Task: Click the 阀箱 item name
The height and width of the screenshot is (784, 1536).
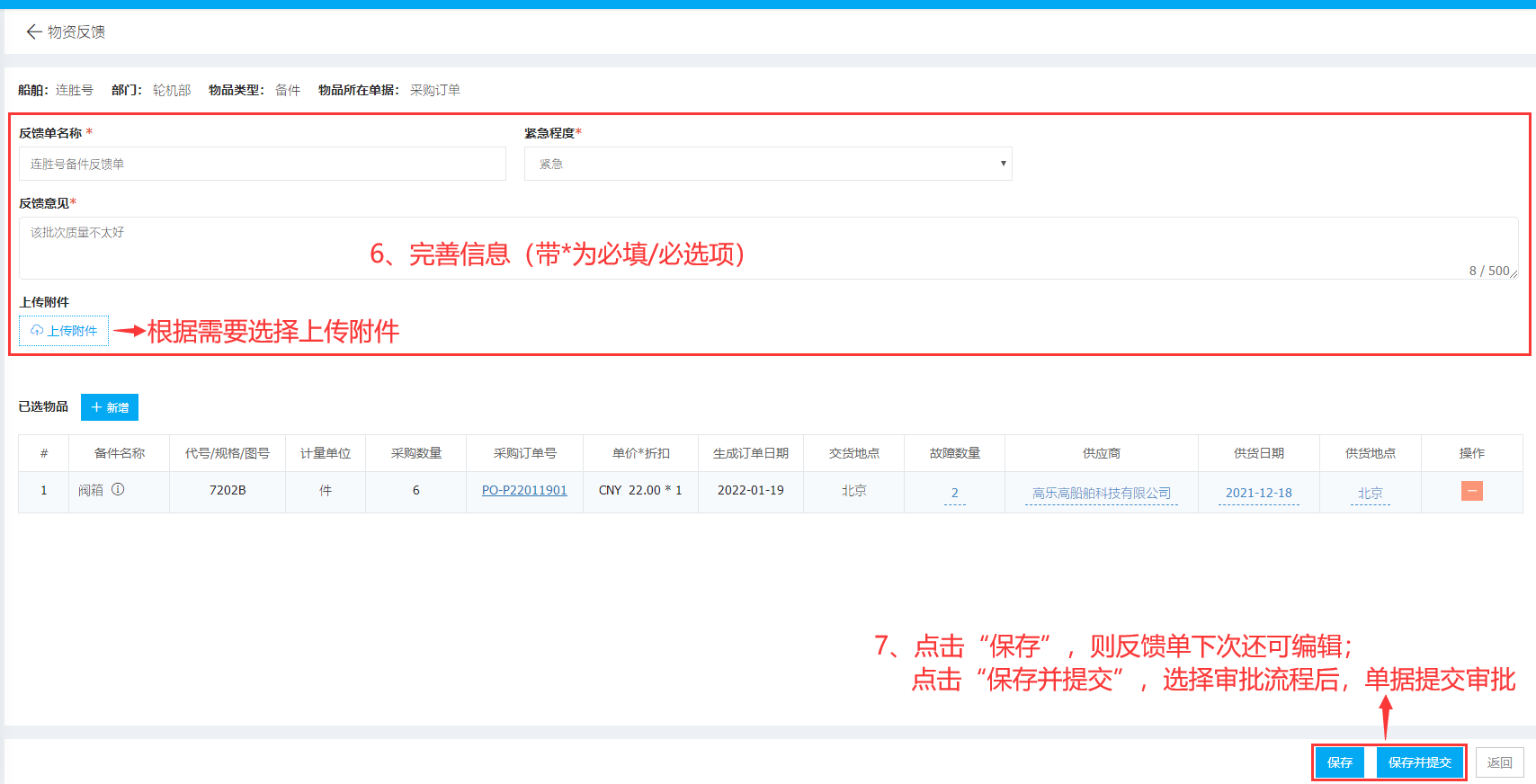Action: (91, 490)
